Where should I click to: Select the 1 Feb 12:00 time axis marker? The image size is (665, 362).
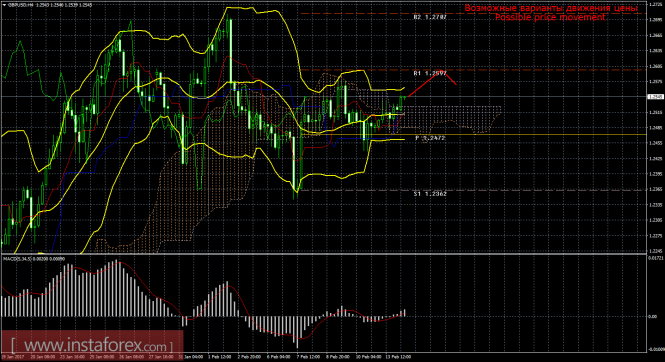221,357
